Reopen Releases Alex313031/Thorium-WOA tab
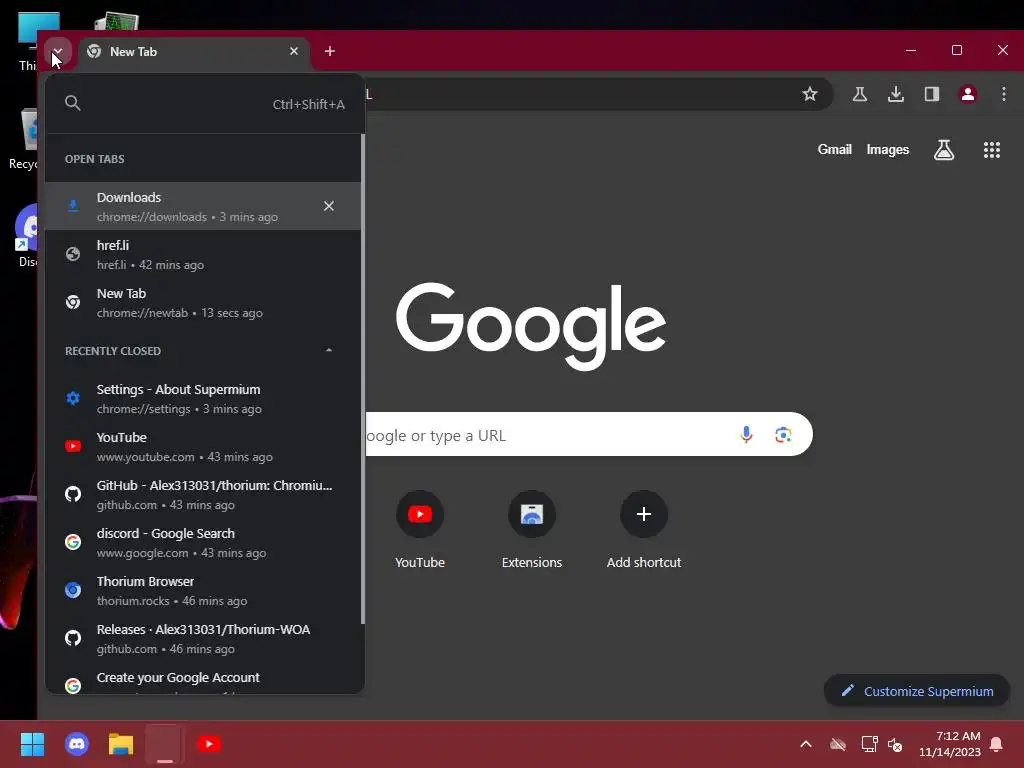 tap(203, 639)
